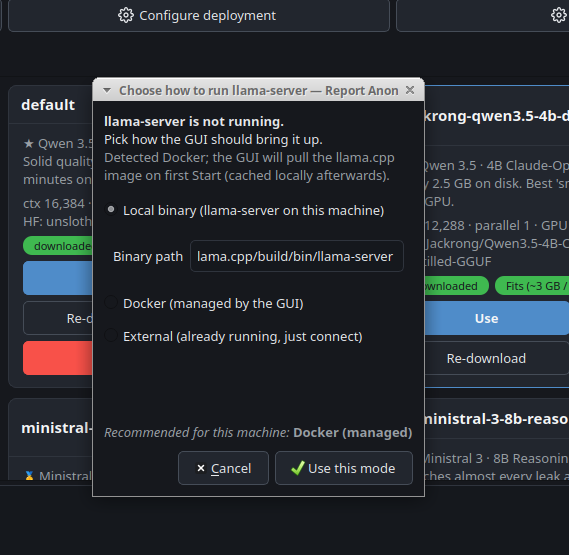Viewport: 569px width, 555px height.
Task: Cancel the llama-server dialog
Action: click(223, 468)
